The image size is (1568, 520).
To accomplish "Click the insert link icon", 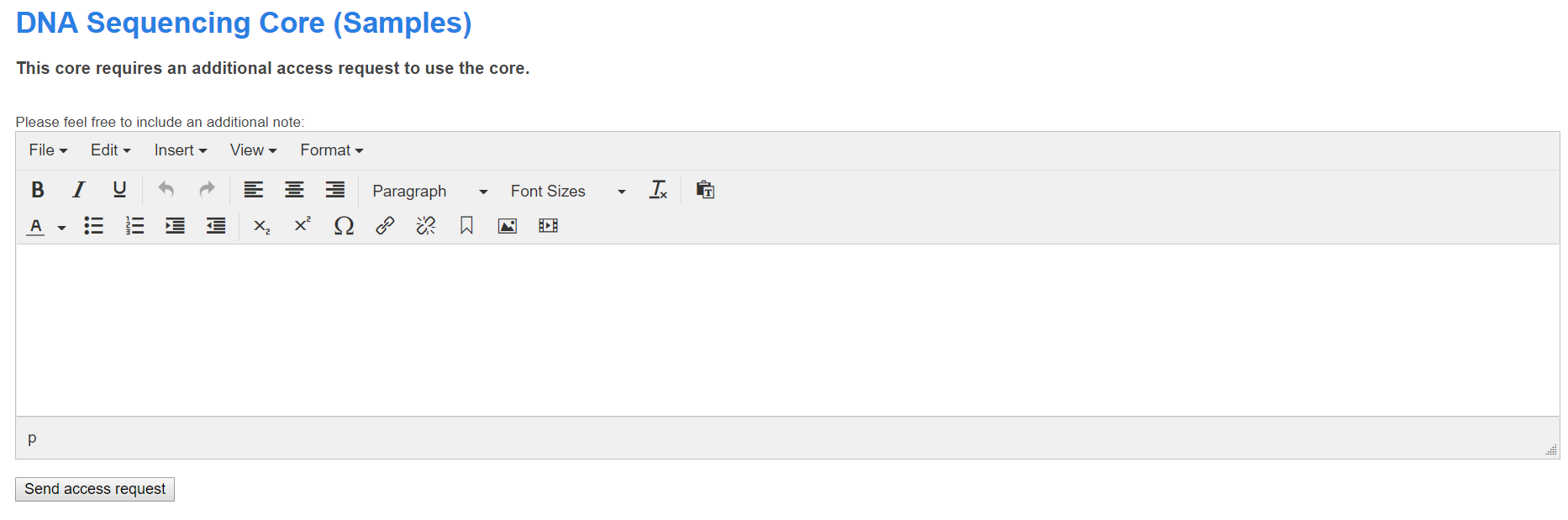I will 385,226.
